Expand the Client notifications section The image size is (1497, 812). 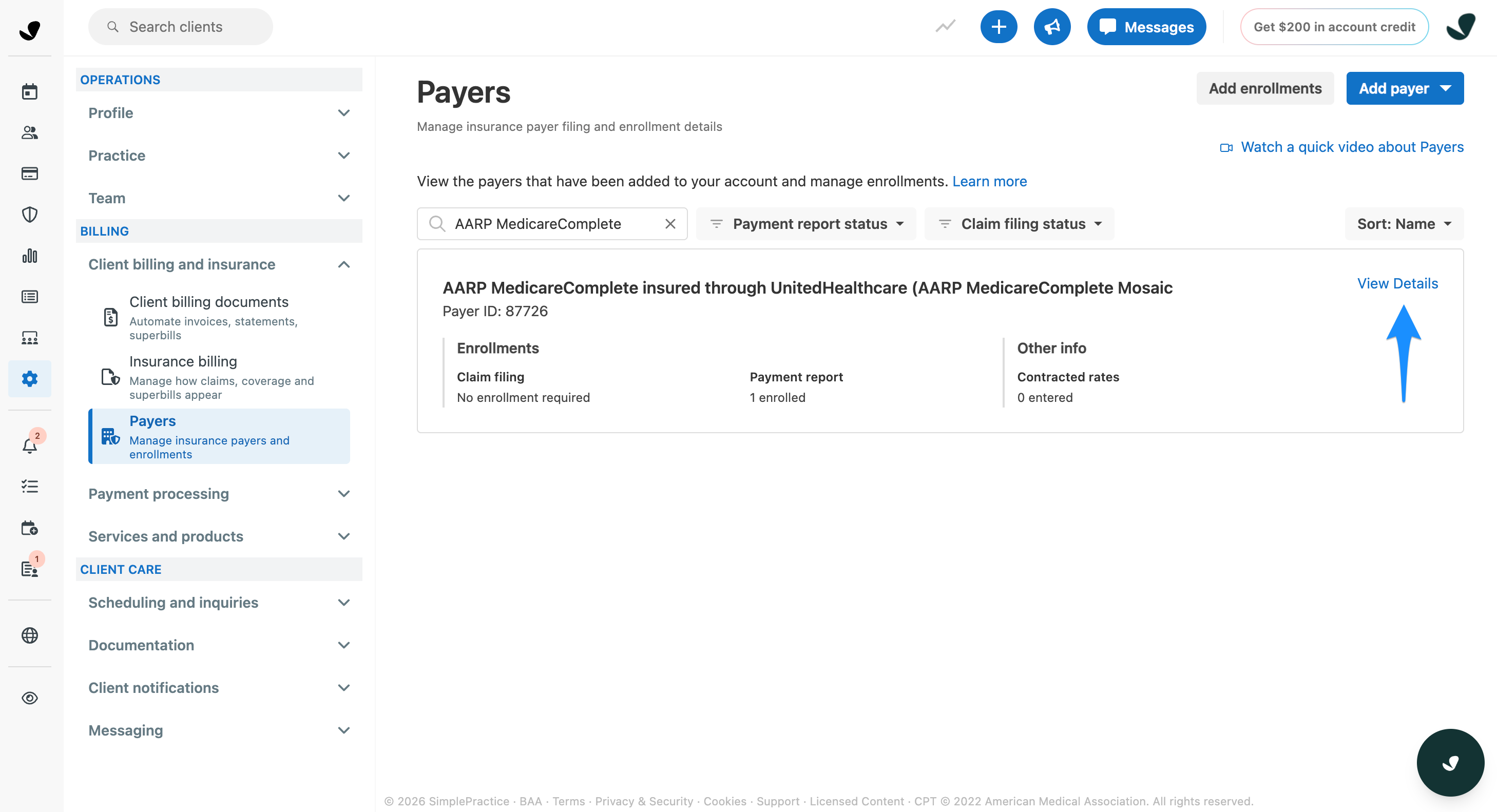219,688
